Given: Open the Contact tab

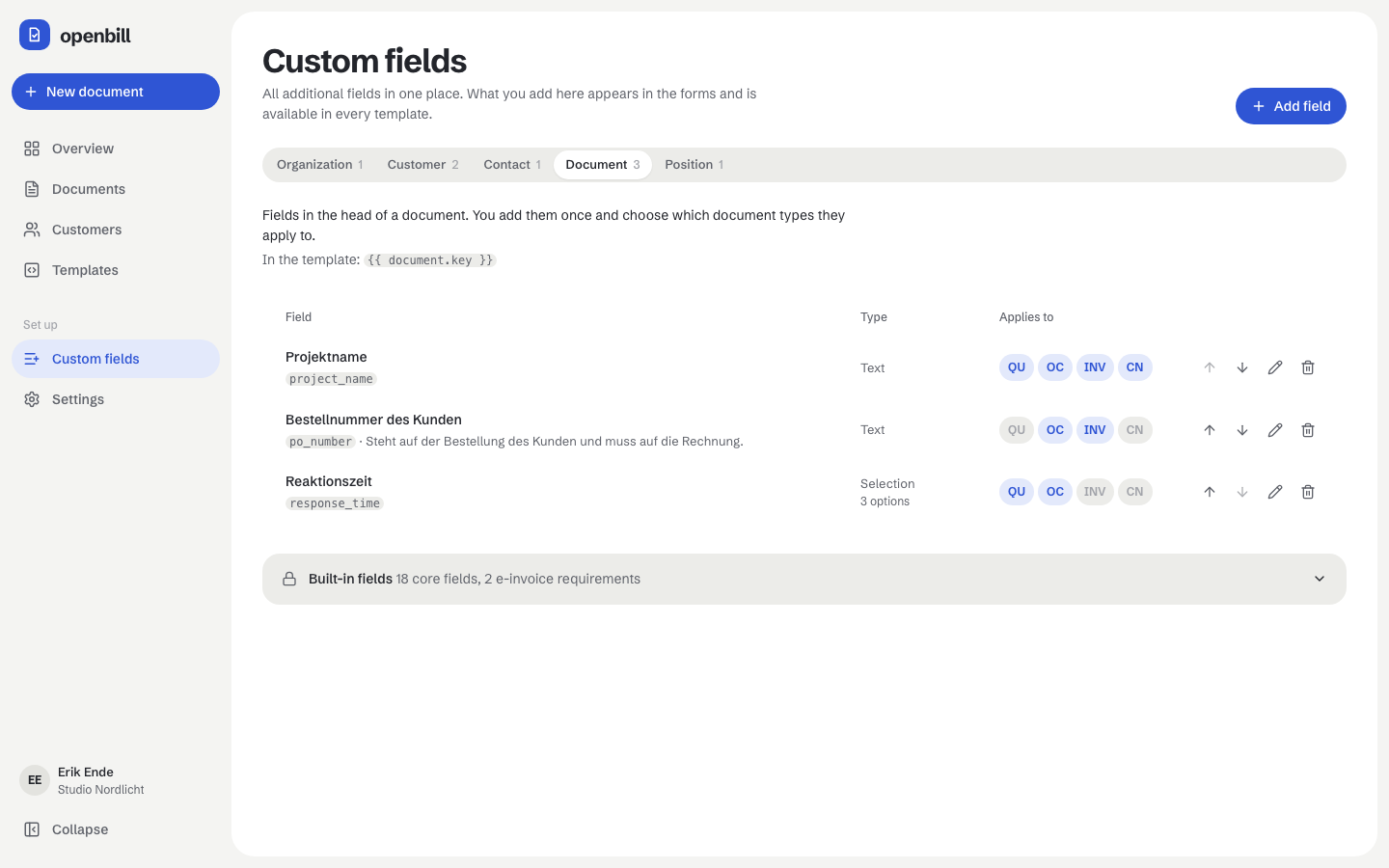Looking at the screenshot, I should 512,165.
